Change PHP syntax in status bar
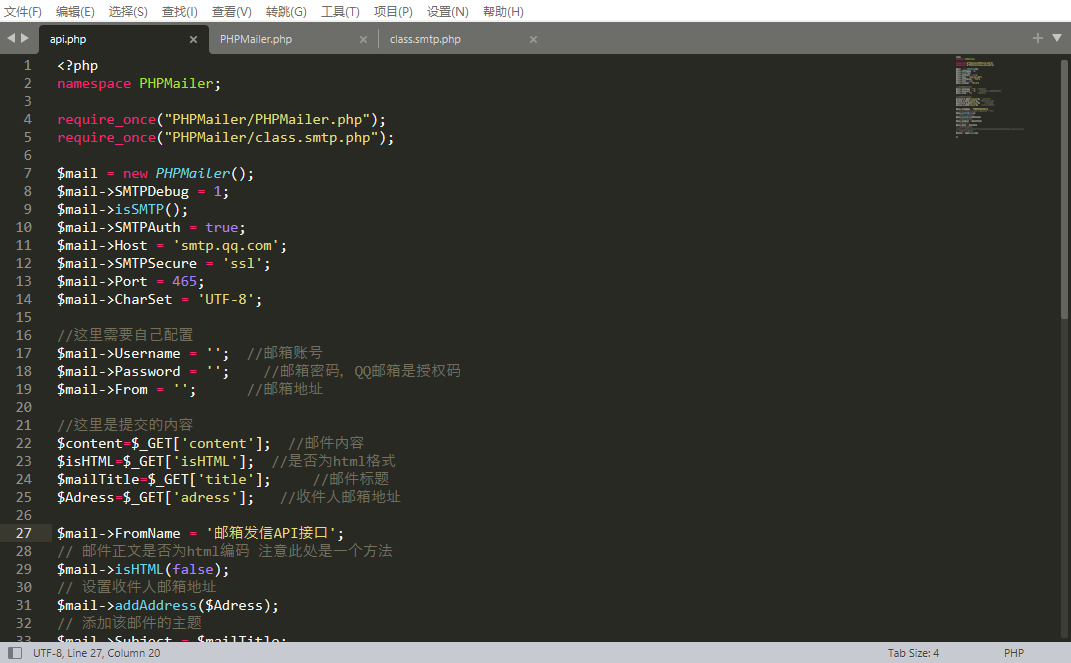Viewport: 1071px width, 663px height. (1013, 653)
